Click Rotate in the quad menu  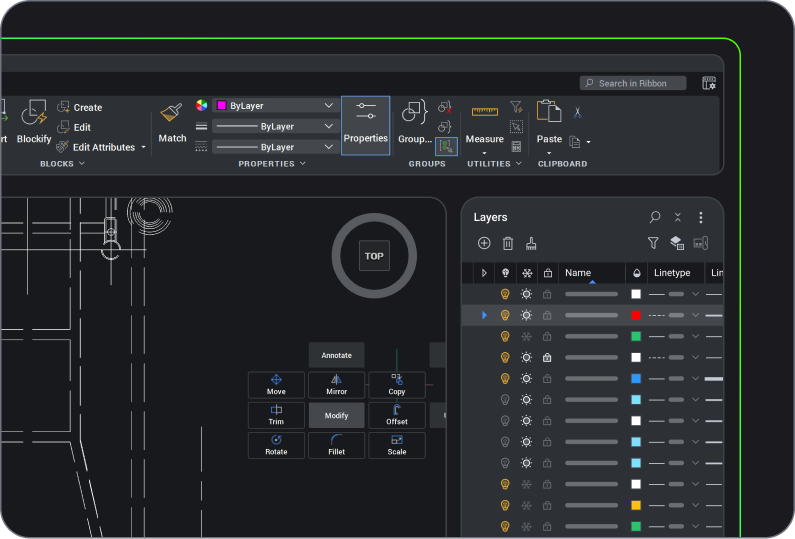pyautogui.click(x=276, y=445)
